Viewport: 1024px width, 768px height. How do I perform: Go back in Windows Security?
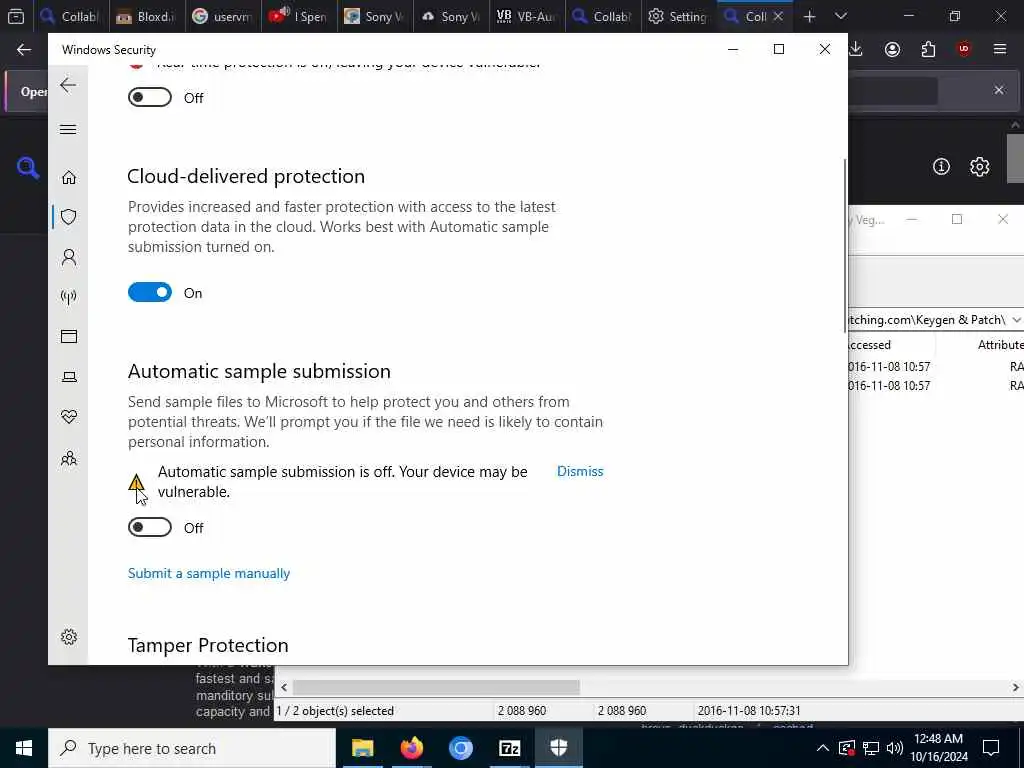68,85
